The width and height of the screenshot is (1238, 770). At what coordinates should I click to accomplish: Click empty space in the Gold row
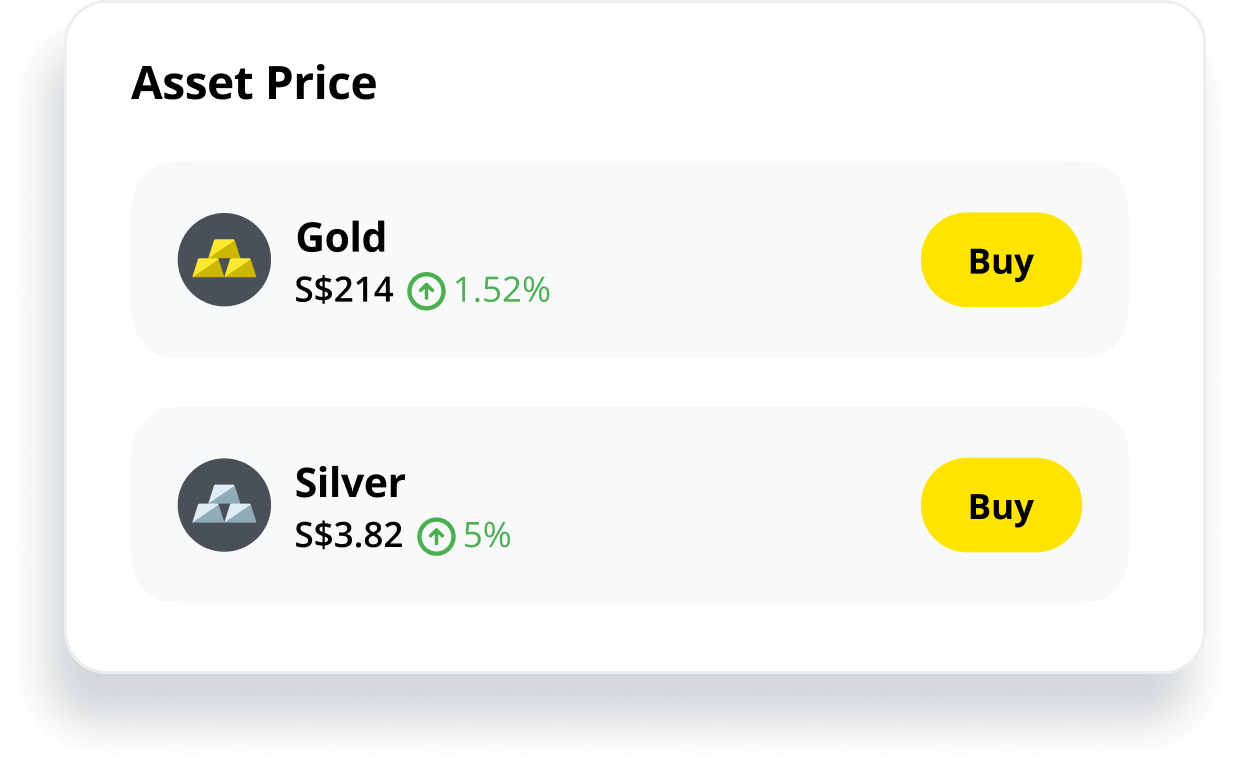730,260
